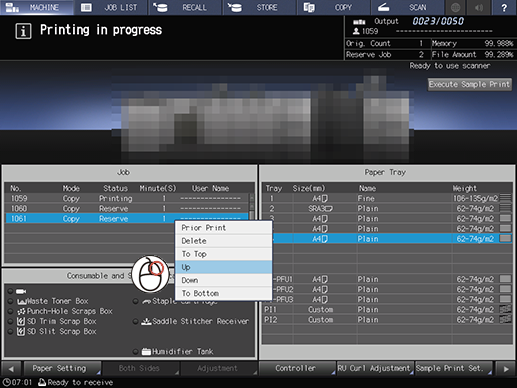Open the STORE tab

(260, 7)
